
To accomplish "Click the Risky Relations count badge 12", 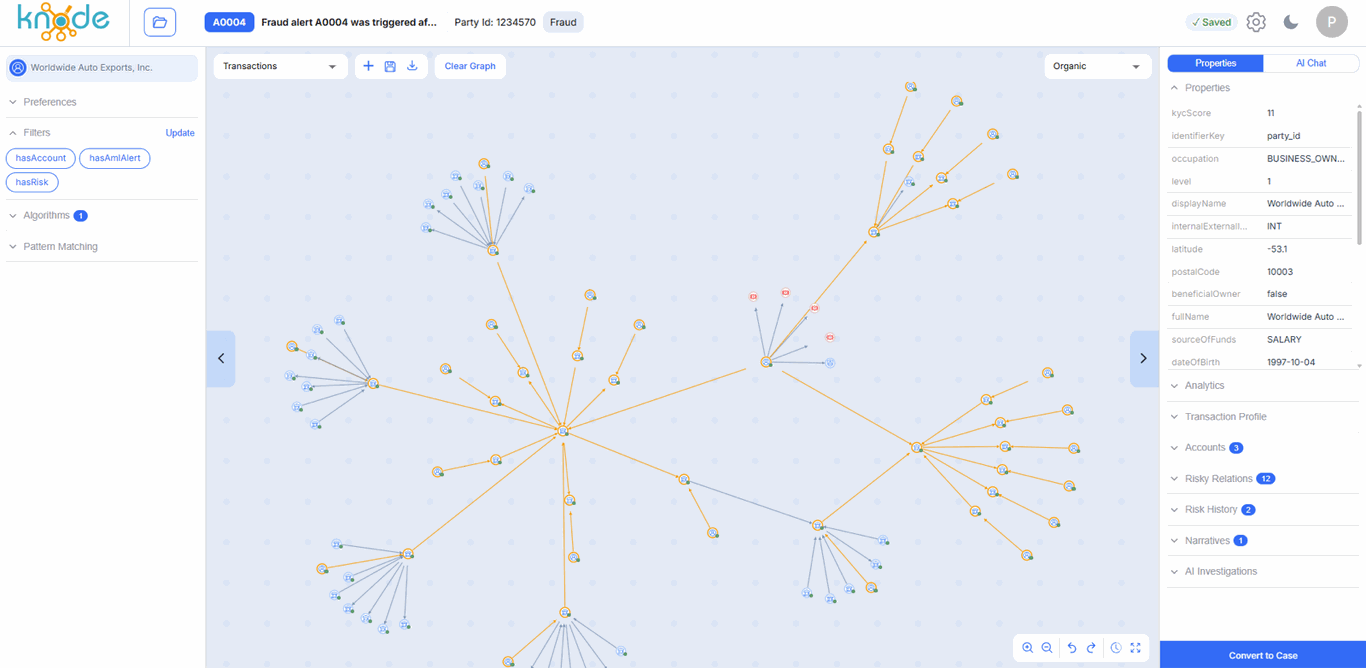I will (x=1265, y=479).
